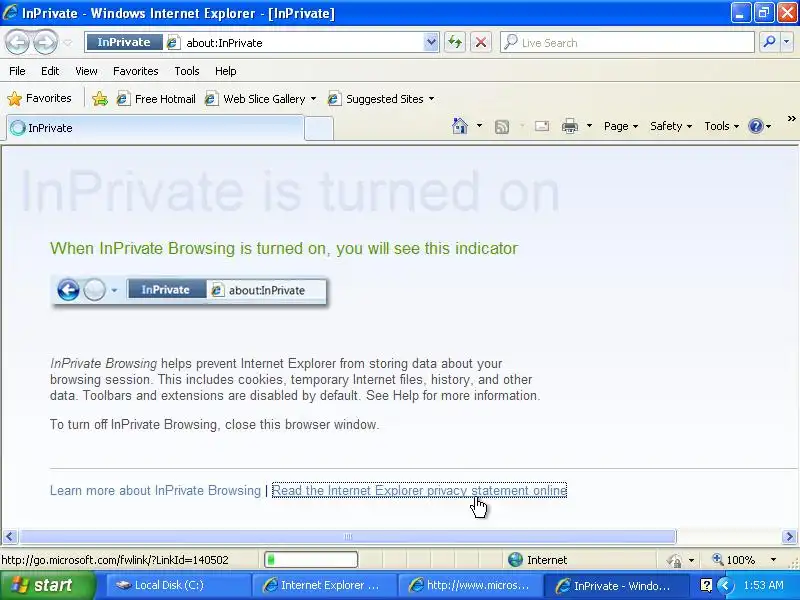Open the Favorites menu
The height and width of the screenshot is (600, 800).
[136, 71]
